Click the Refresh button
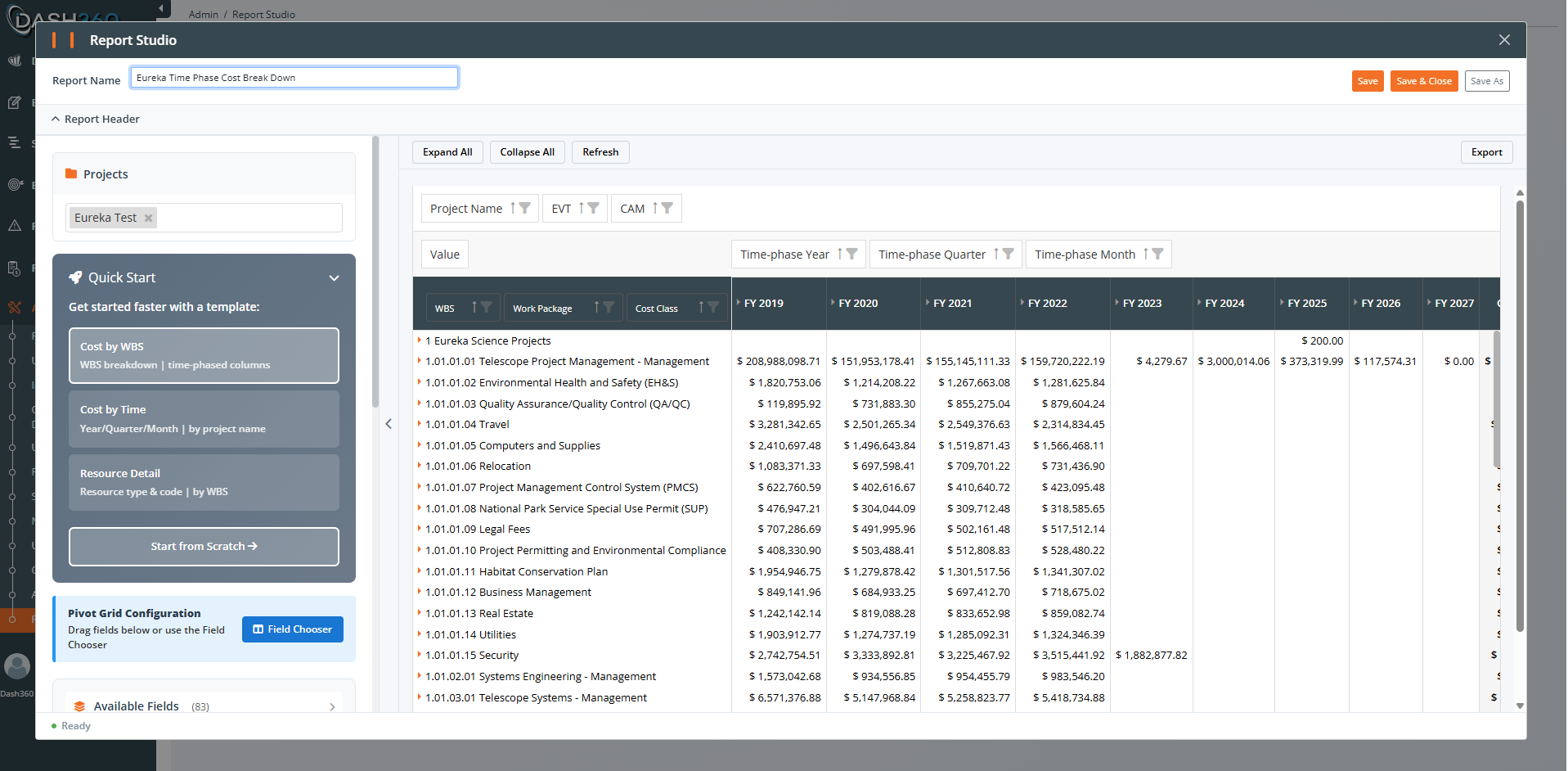 600,152
